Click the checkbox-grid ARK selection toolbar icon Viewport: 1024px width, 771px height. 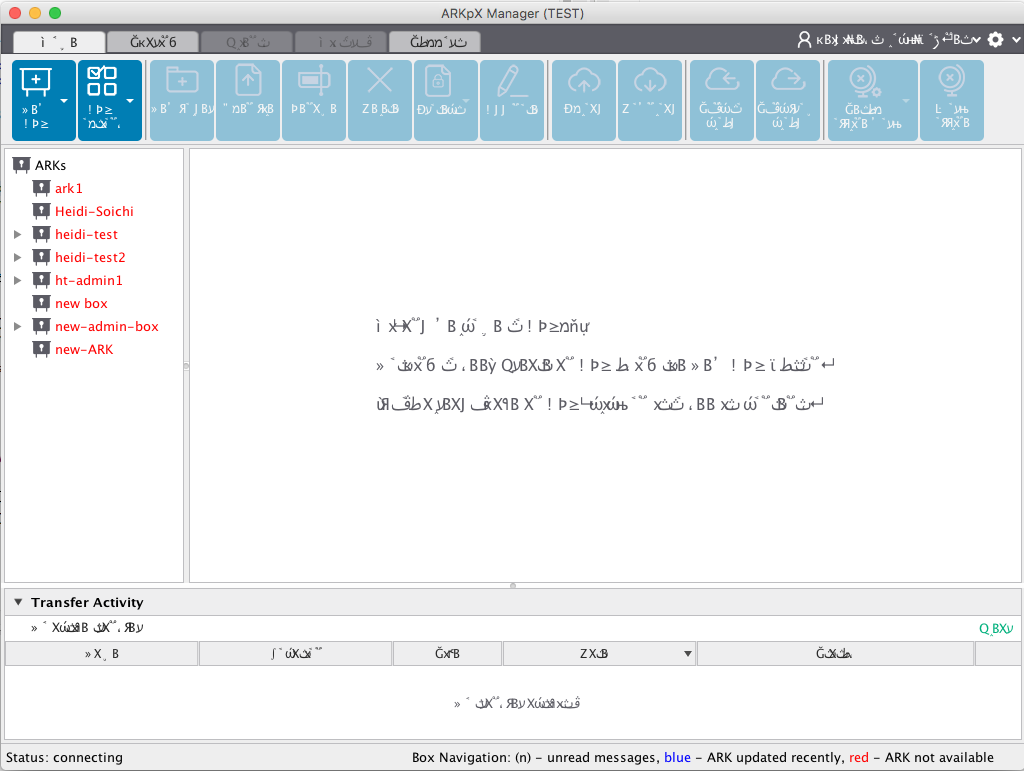click(102, 82)
